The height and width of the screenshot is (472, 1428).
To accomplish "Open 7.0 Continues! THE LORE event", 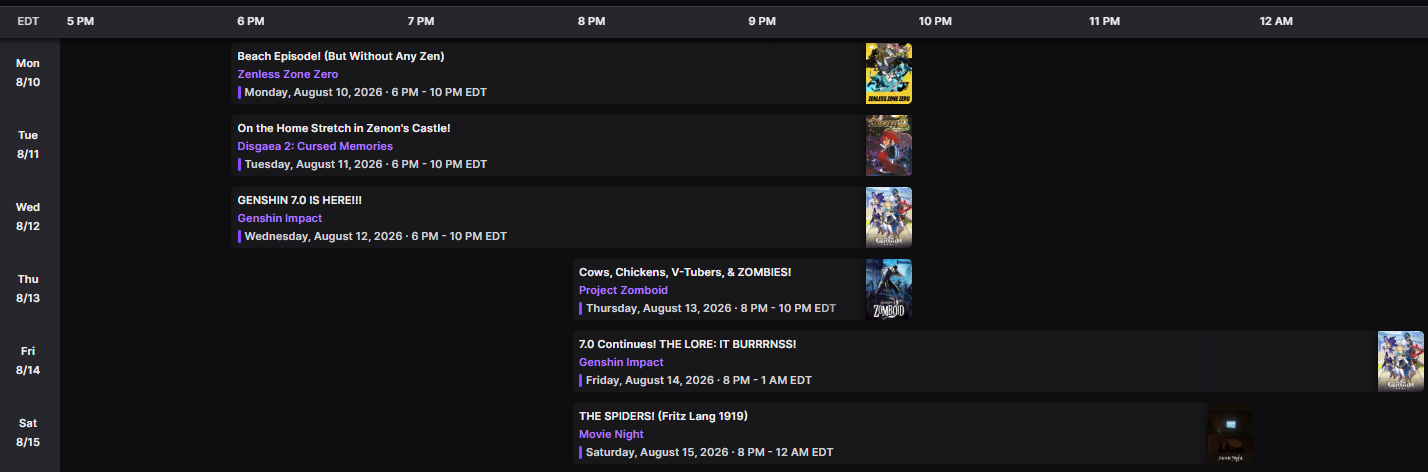I will 688,344.
